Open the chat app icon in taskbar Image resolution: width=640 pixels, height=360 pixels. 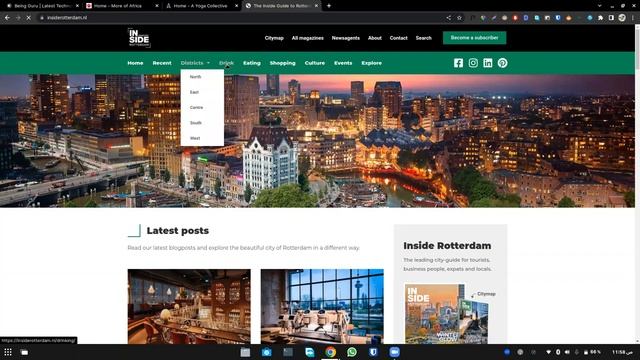pyautogui.click(x=309, y=352)
